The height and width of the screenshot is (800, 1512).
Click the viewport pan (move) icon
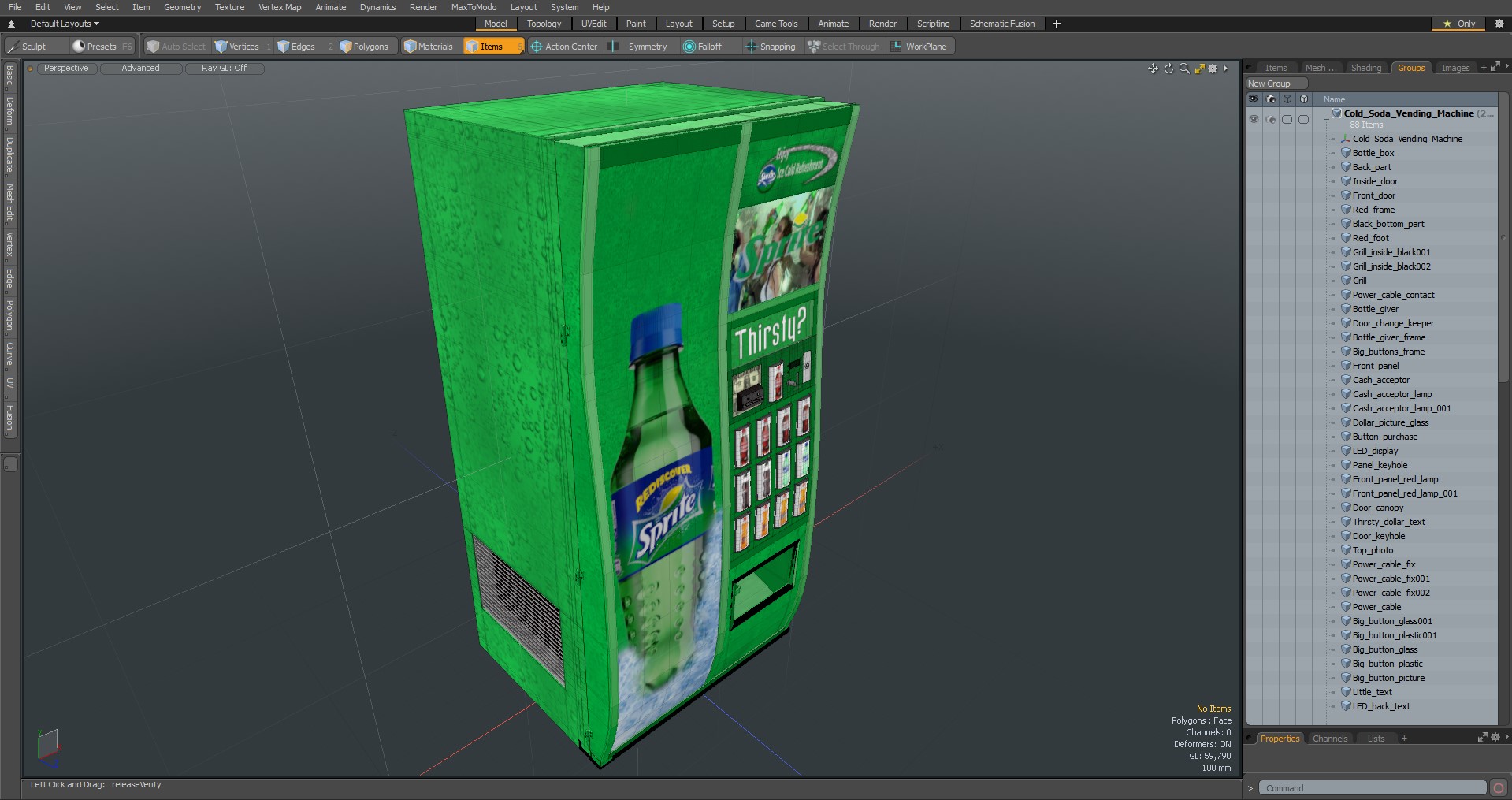(1153, 69)
